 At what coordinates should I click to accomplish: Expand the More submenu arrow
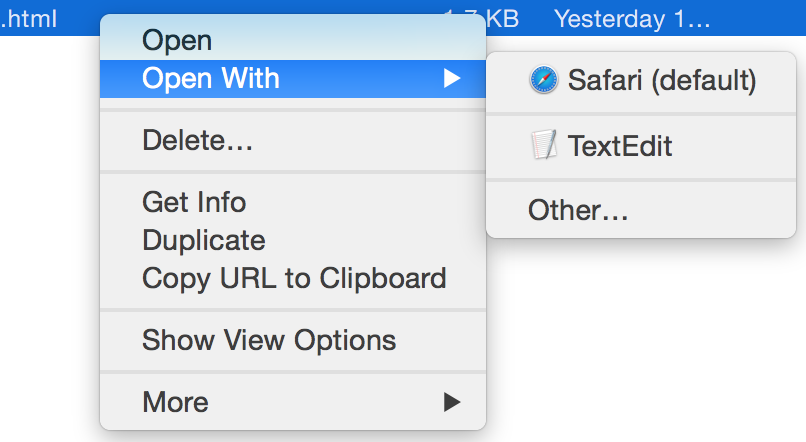point(452,402)
